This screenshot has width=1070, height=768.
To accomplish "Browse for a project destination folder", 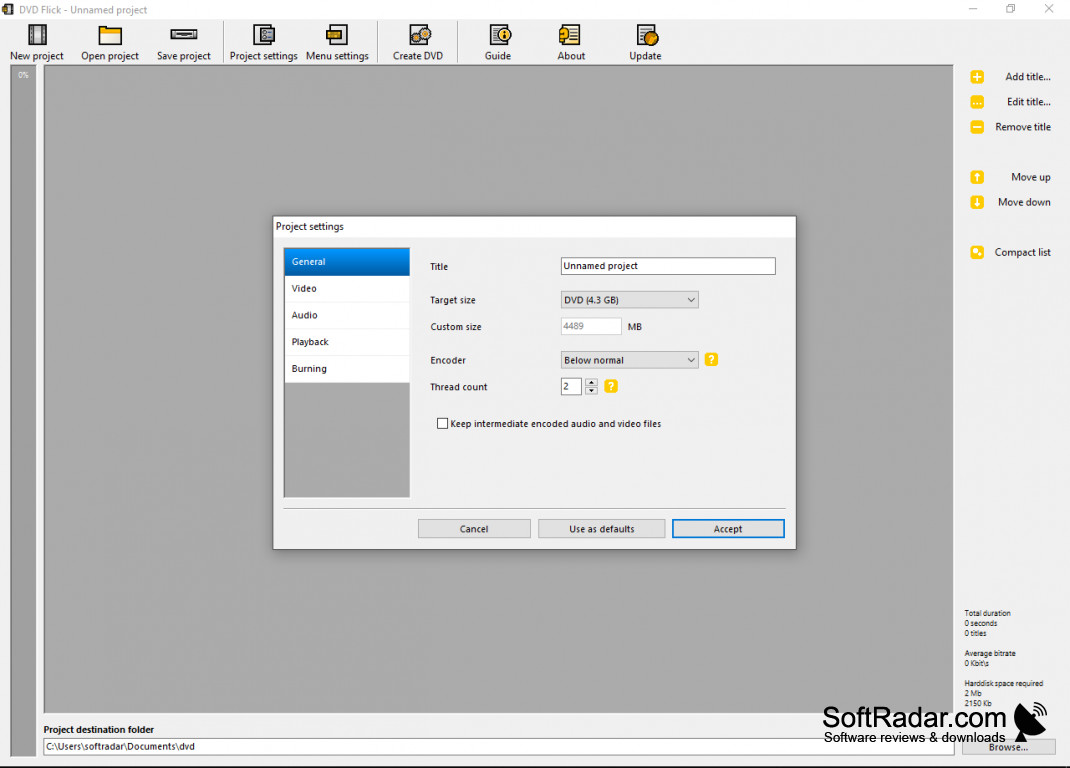I will click(1007, 747).
